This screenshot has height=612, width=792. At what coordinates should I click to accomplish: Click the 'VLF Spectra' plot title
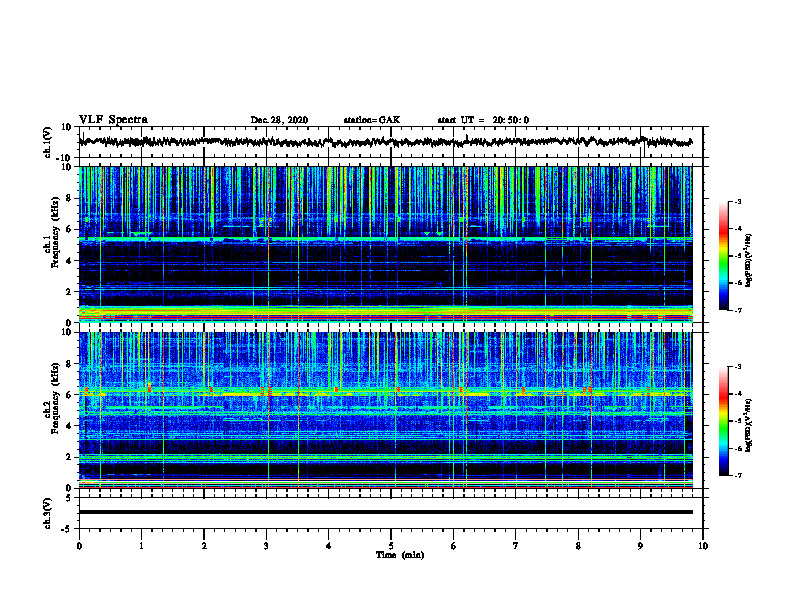click(113, 120)
